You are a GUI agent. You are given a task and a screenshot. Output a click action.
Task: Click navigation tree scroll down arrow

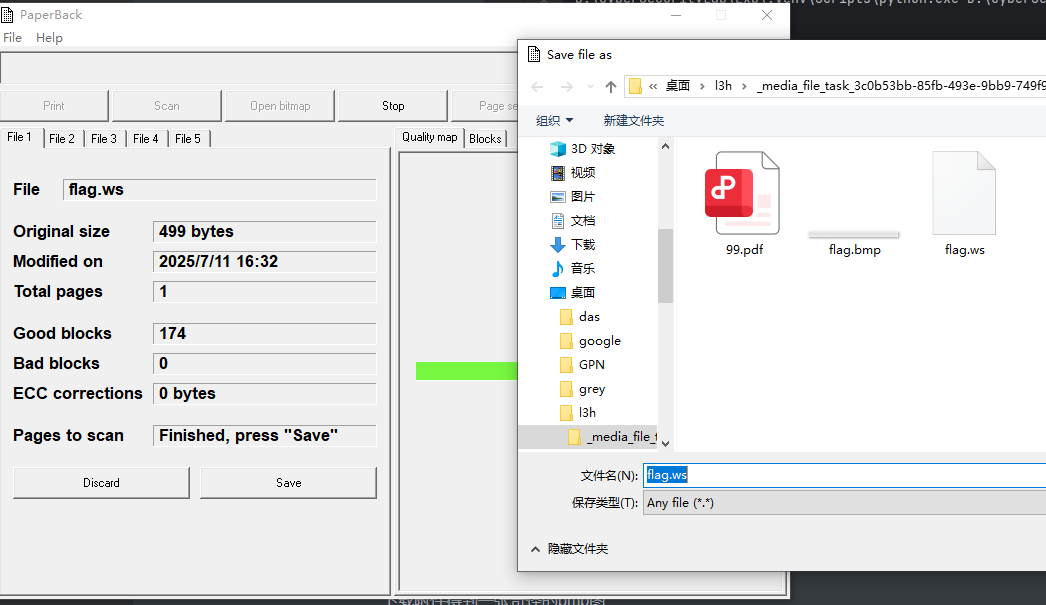point(665,444)
